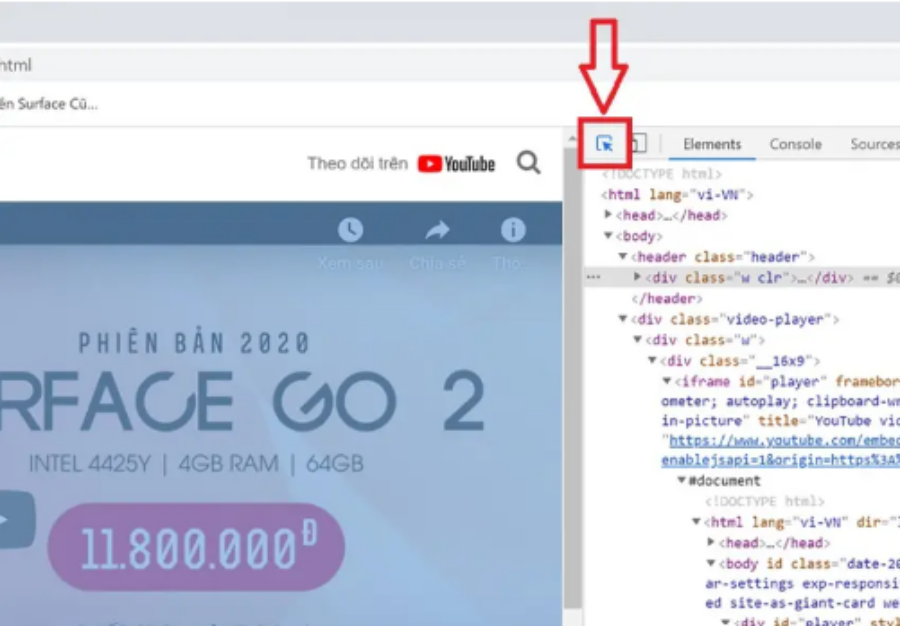Toggle the device toolbar icon
The height and width of the screenshot is (626, 900).
pyautogui.click(x=637, y=144)
